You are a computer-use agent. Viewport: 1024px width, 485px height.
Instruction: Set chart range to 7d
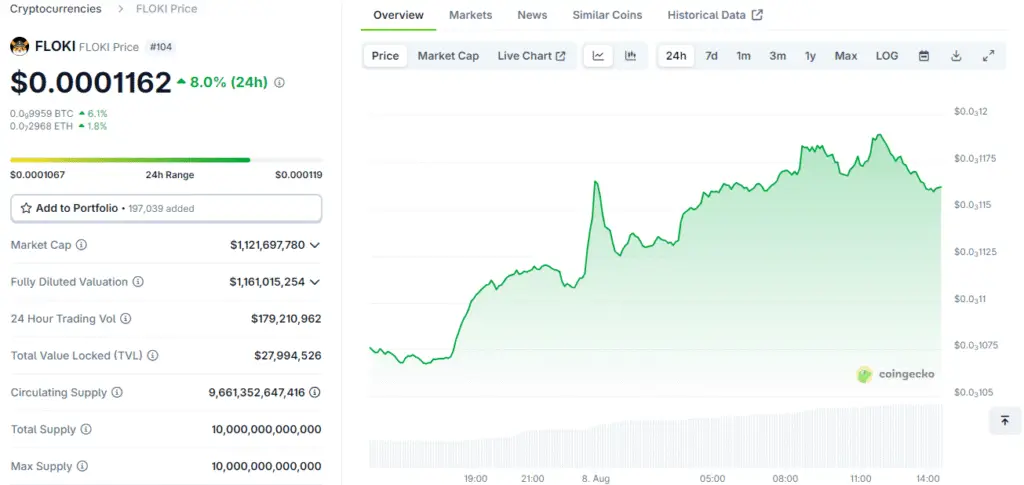click(x=711, y=56)
